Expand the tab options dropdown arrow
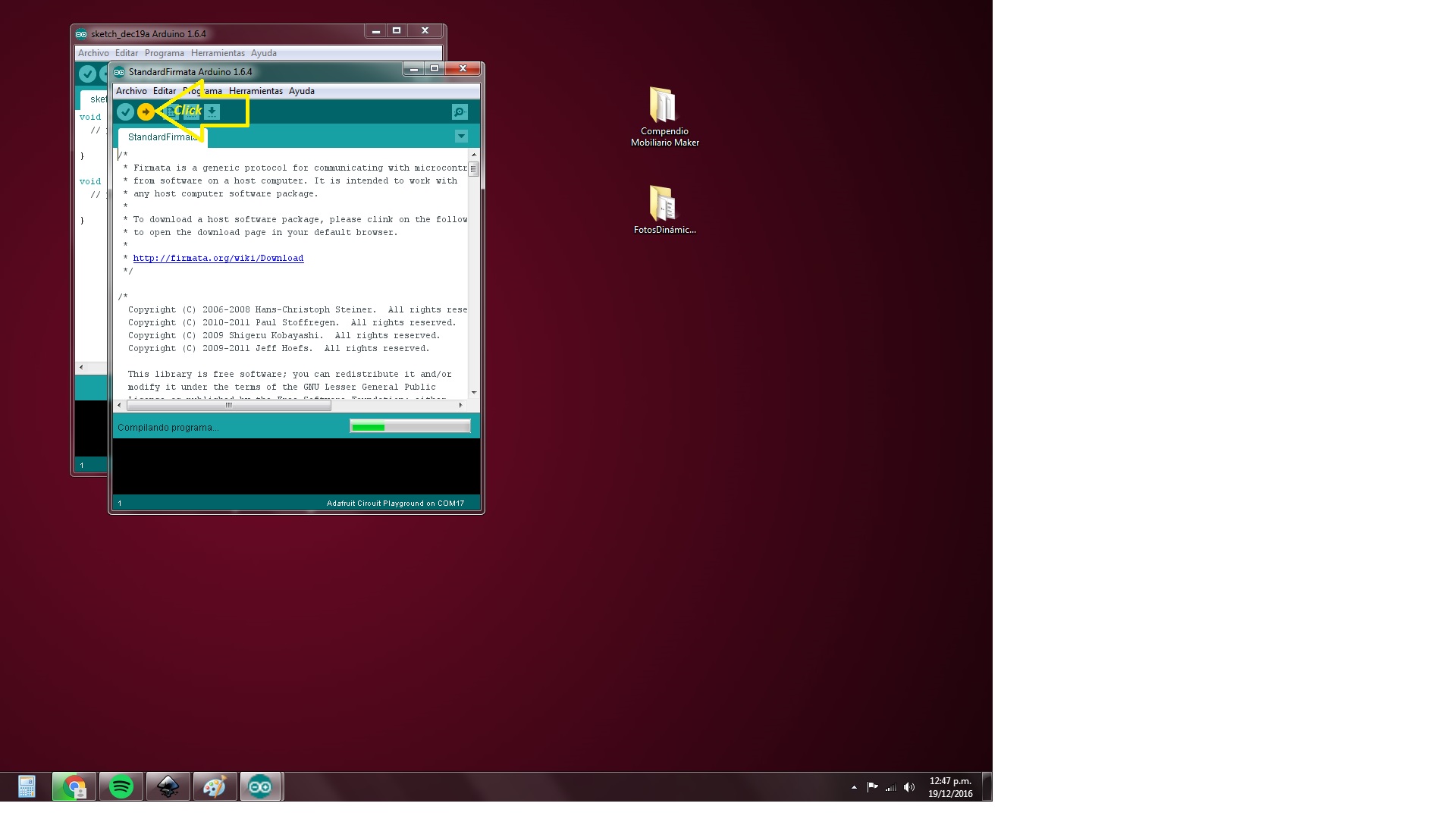This screenshot has height=819, width=1456. coord(461,136)
